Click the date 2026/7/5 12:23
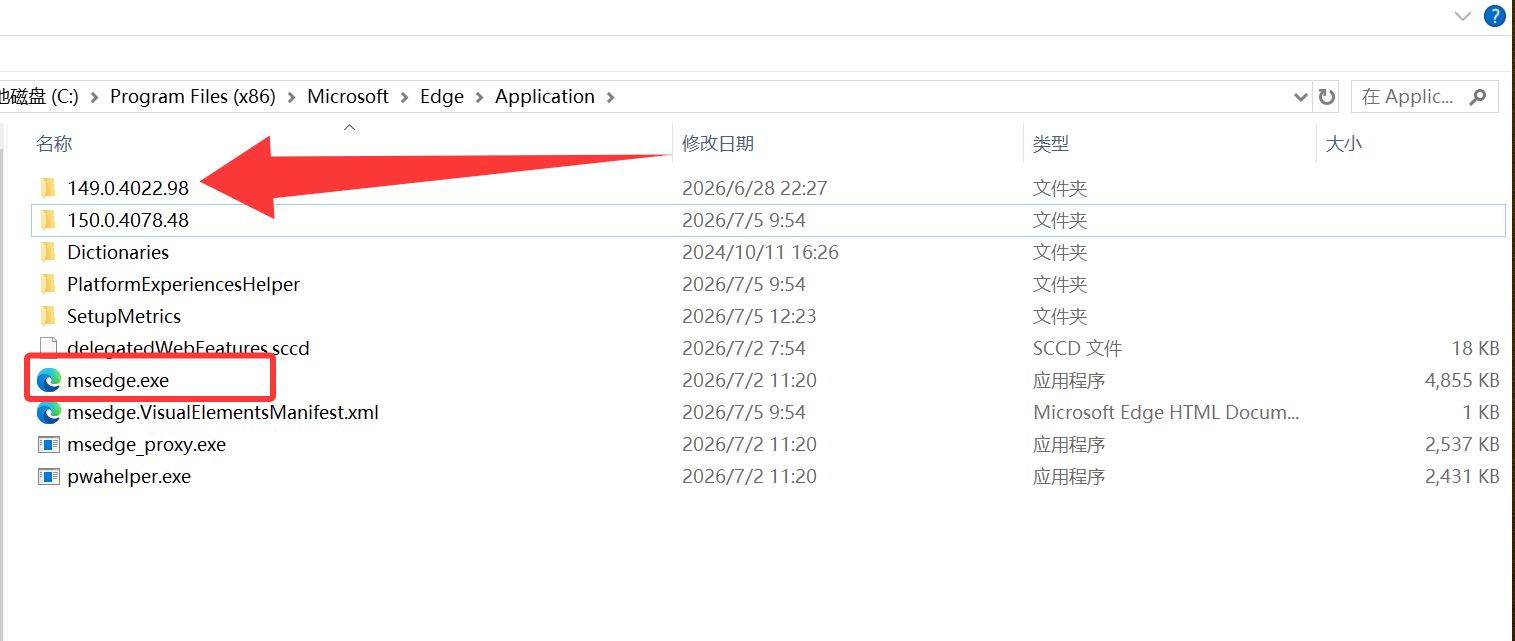This screenshot has width=1515, height=641. pyautogui.click(x=749, y=316)
